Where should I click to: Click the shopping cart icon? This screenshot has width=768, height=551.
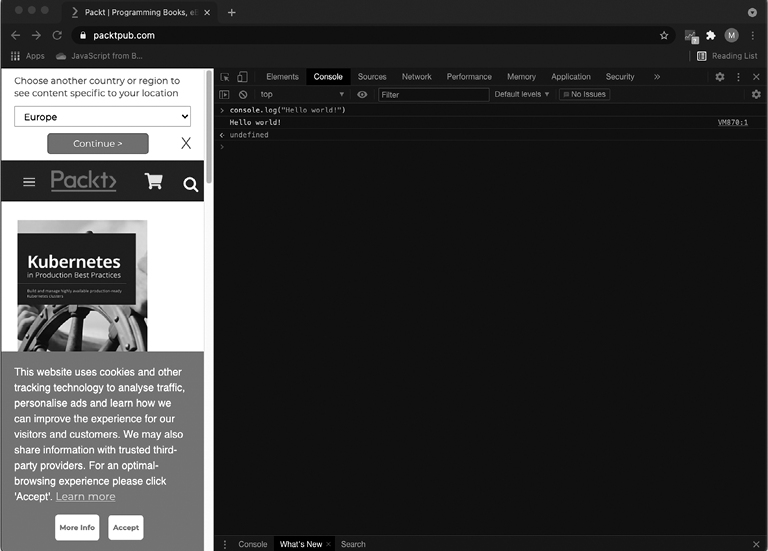tap(153, 182)
